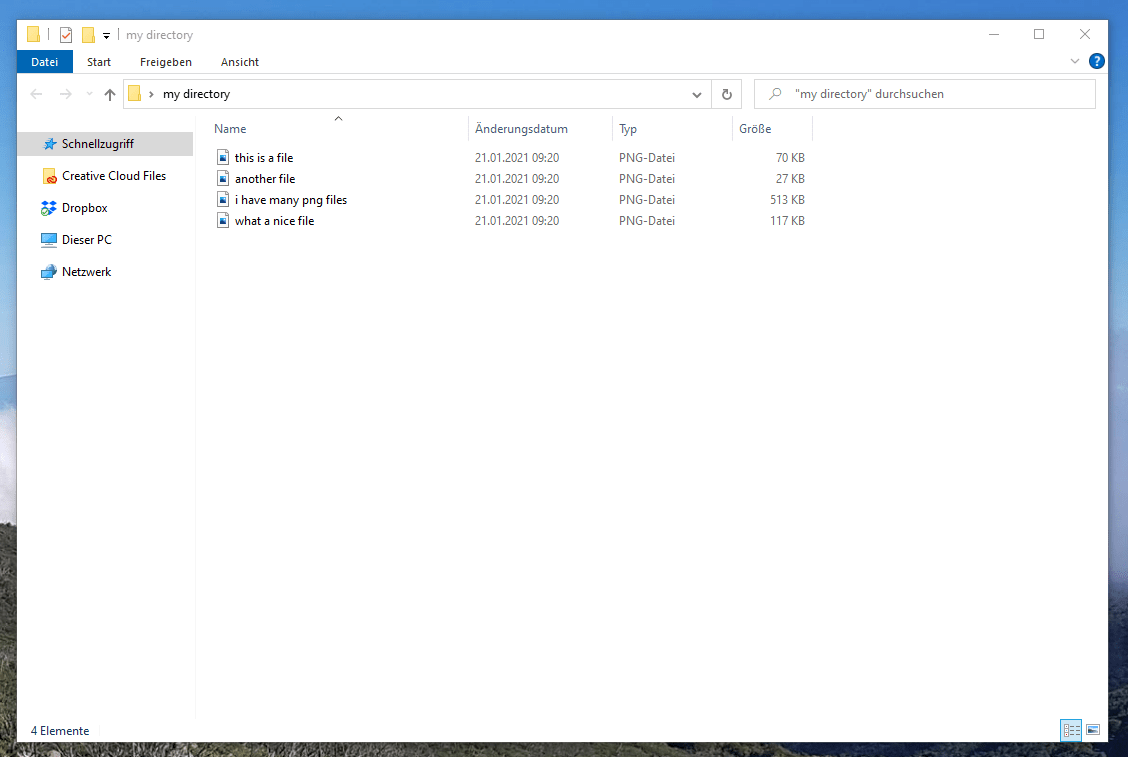Expand the address bar history dropdown
This screenshot has height=757, width=1128.
pos(696,94)
